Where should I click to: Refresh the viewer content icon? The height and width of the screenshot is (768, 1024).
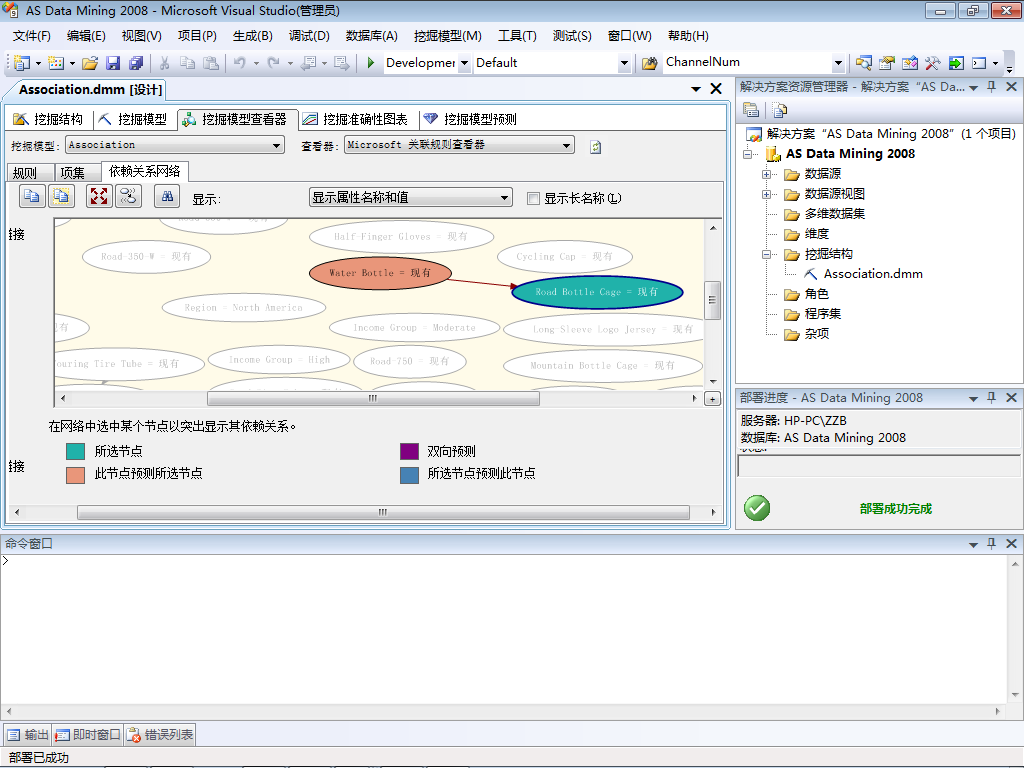pos(596,146)
